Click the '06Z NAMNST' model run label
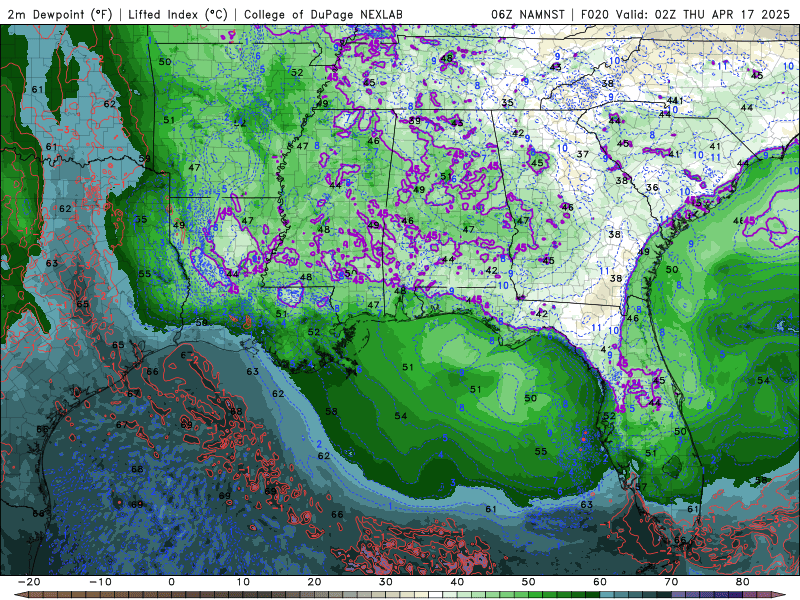 (528, 14)
